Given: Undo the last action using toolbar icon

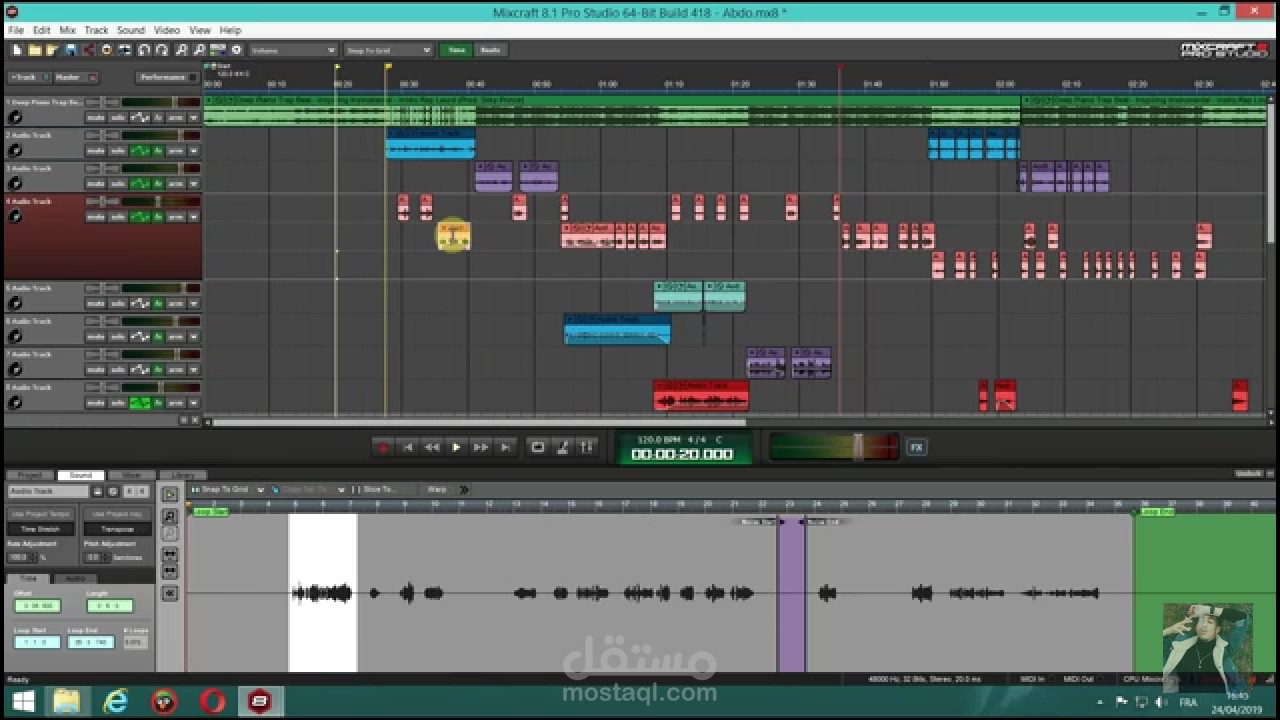Looking at the screenshot, I should 144,50.
